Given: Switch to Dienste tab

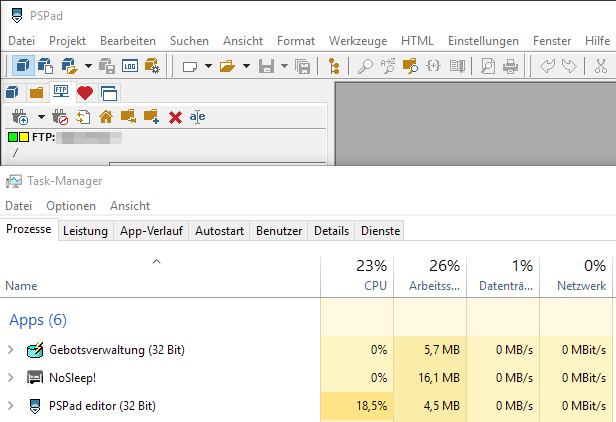Looking at the screenshot, I should point(380,231).
